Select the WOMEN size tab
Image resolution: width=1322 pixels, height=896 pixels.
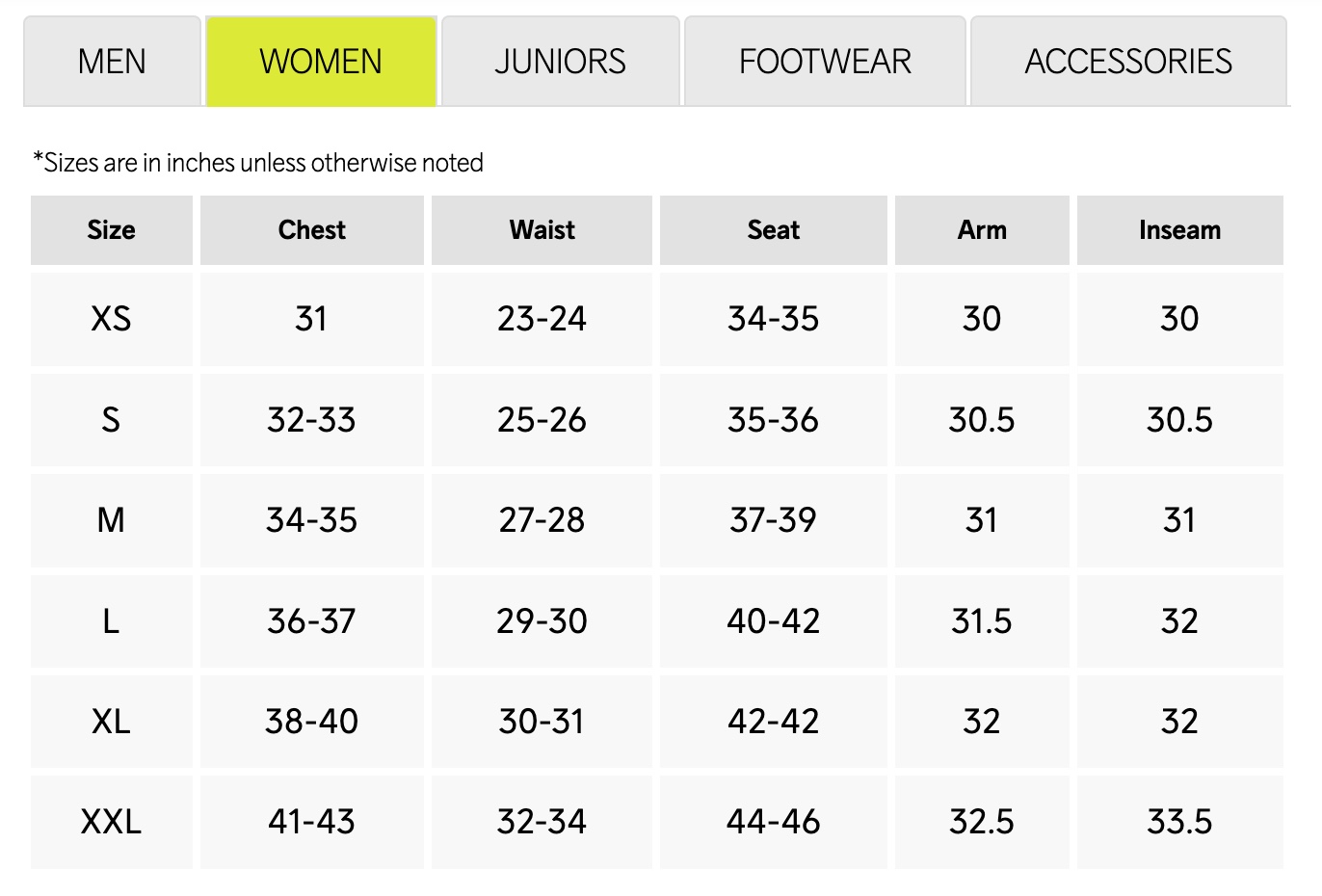(321, 62)
